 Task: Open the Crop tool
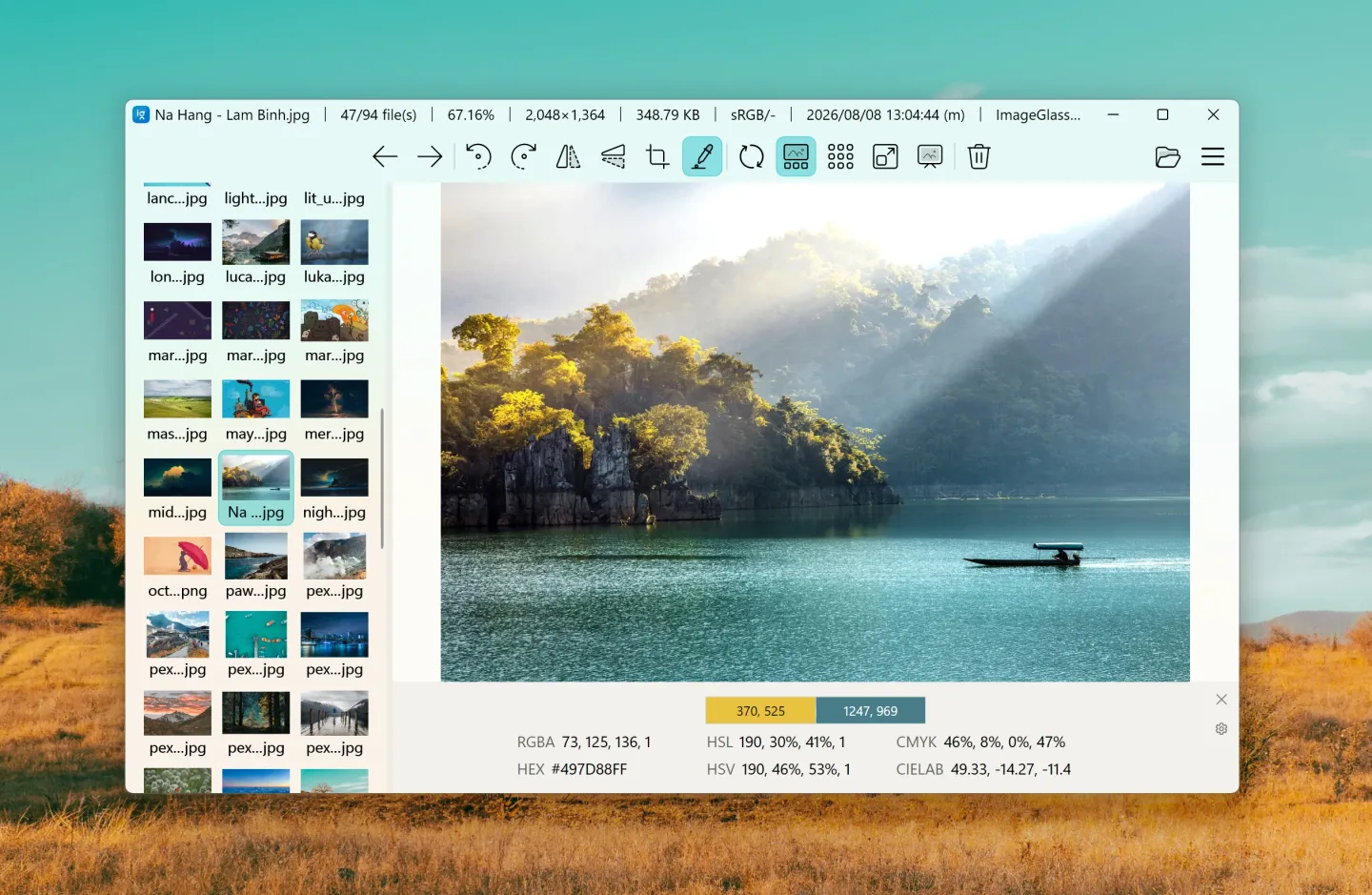pos(657,156)
